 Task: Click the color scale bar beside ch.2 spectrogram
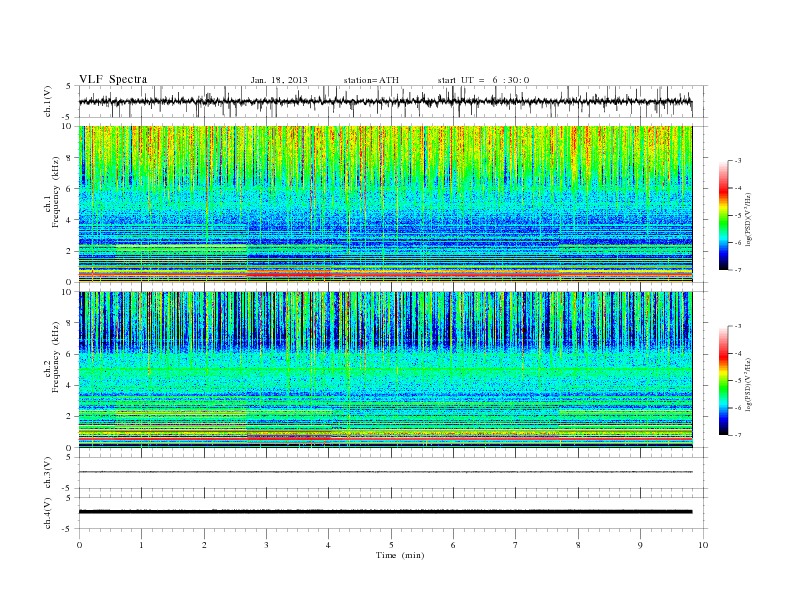[x=723, y=380]
